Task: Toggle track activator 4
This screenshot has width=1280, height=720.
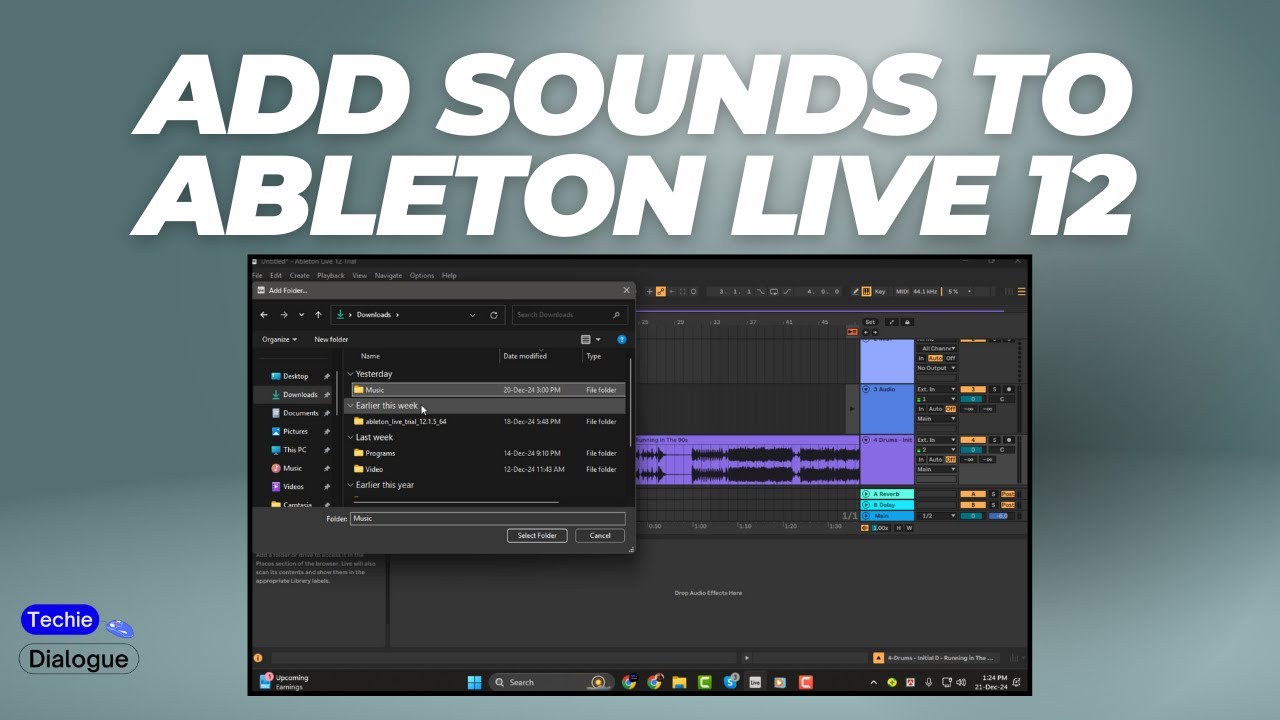Action: [x=973, y=440]
